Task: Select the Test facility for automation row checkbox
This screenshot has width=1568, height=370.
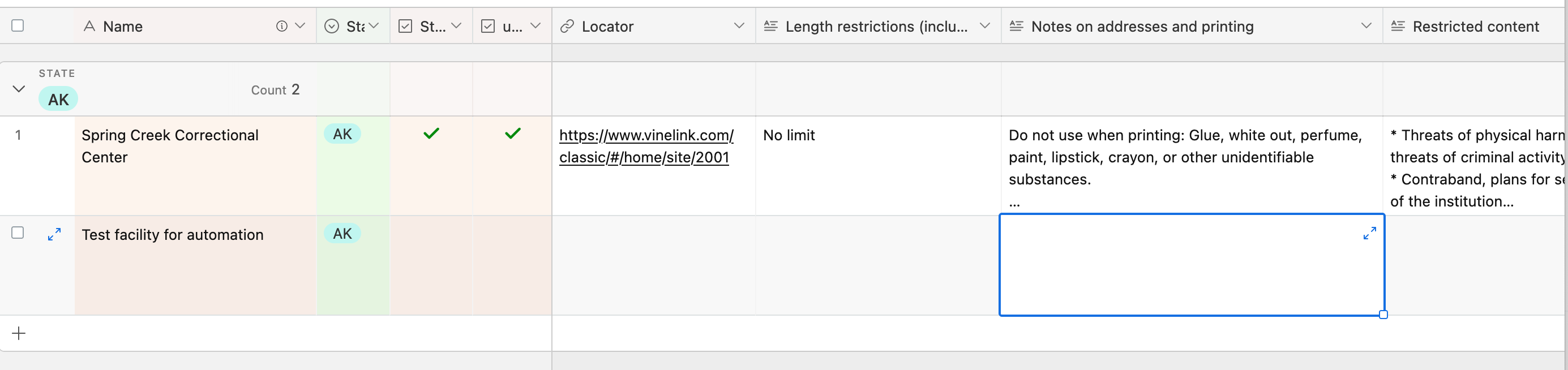Action: pyautogui.click(x=18, y=233)
